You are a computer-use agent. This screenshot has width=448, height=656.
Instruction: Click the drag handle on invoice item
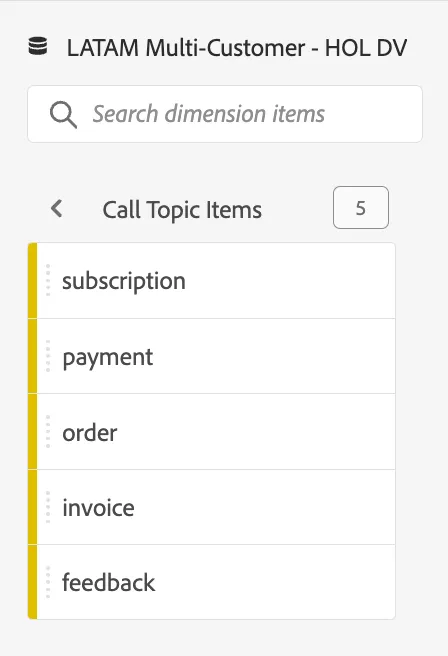tap(48, 507)
